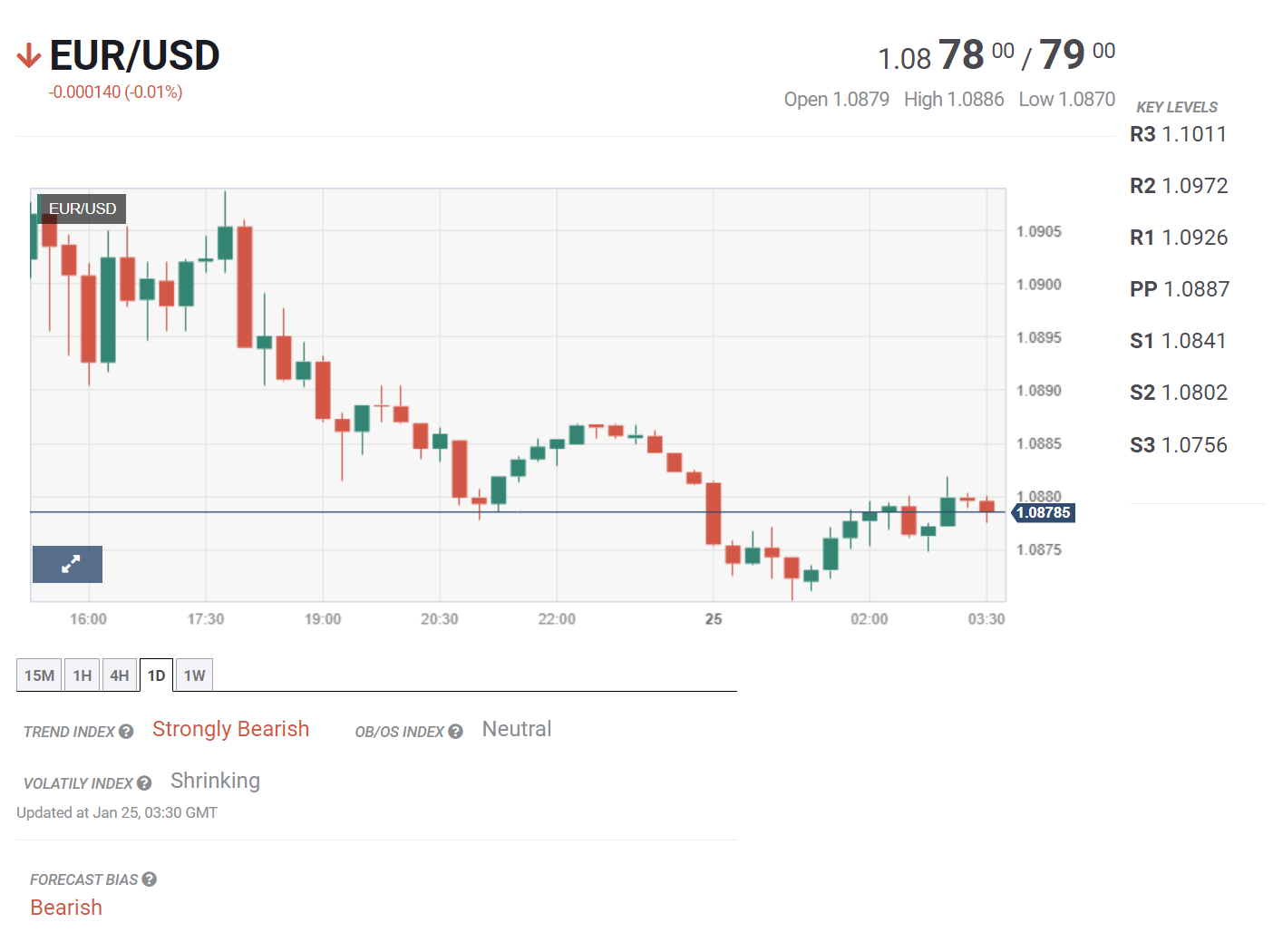Image resolution: width=1273 pixels, height=952 pixels.
Task: Click the Strongly Bearish trend text
Action: (x=230, y=729)
